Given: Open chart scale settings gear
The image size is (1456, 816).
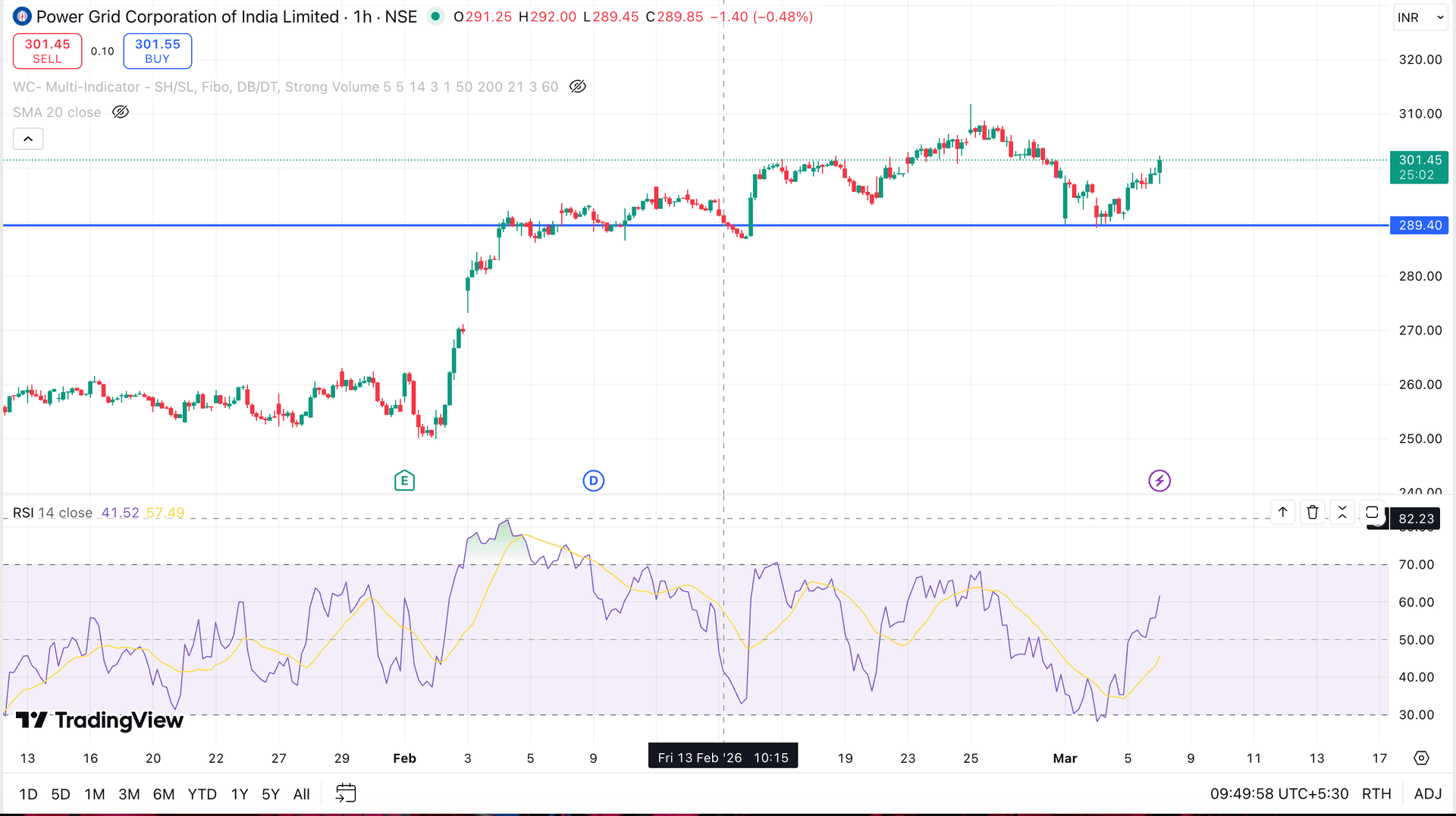Looking at the screenshot, I should pos(1422,758).
